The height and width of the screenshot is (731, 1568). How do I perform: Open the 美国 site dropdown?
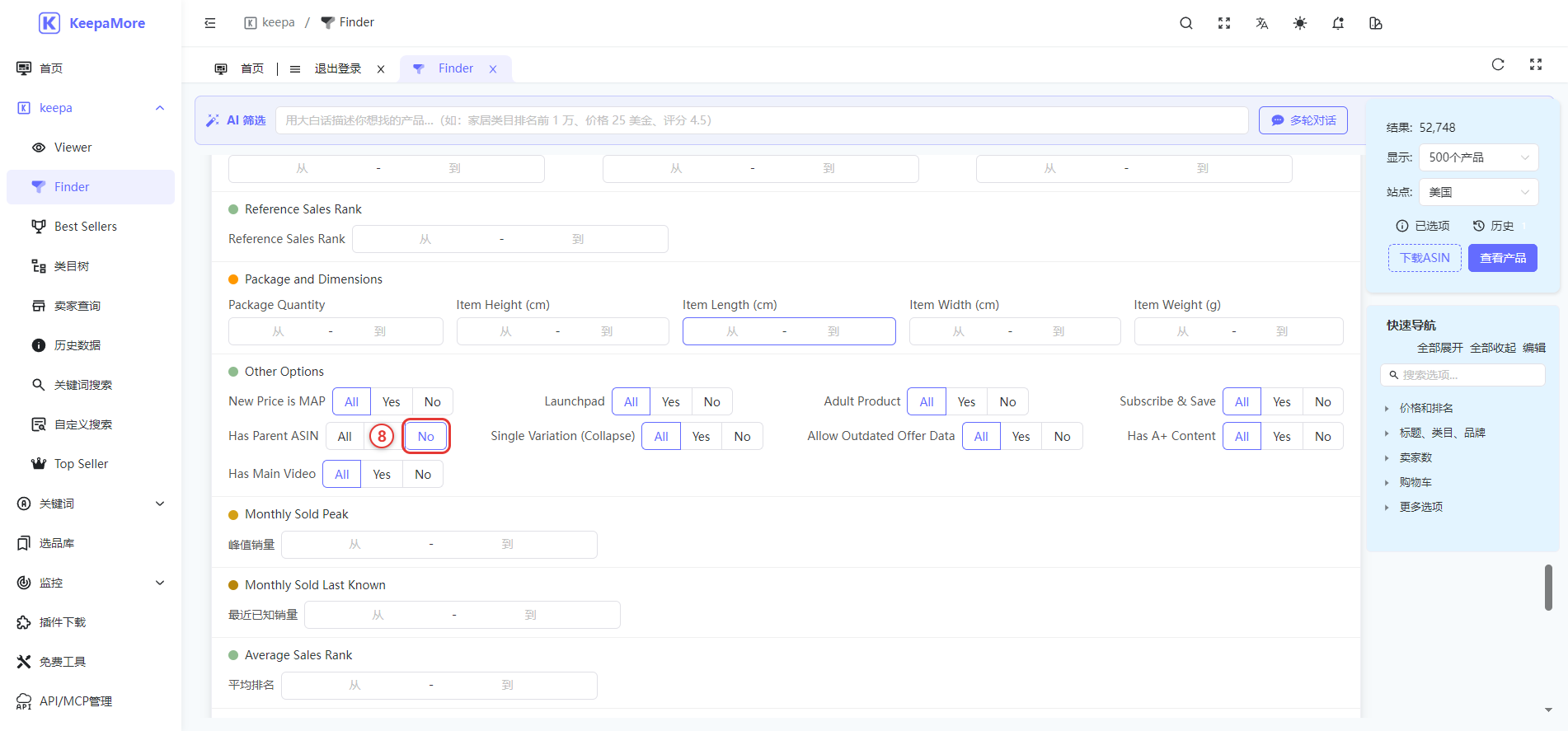(x=1479, y=192)
